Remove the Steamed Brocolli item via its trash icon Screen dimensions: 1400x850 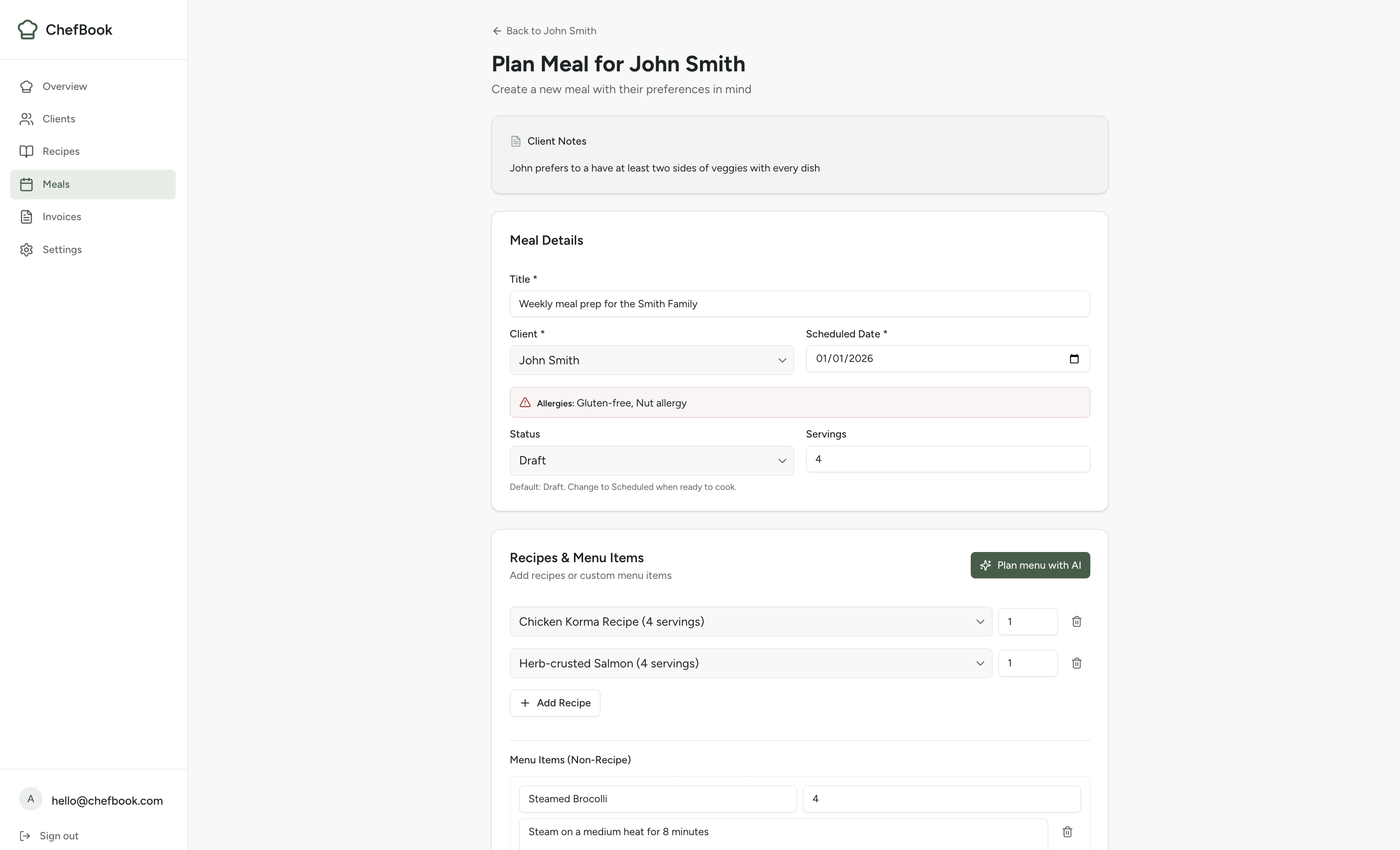coord(1067,831)
